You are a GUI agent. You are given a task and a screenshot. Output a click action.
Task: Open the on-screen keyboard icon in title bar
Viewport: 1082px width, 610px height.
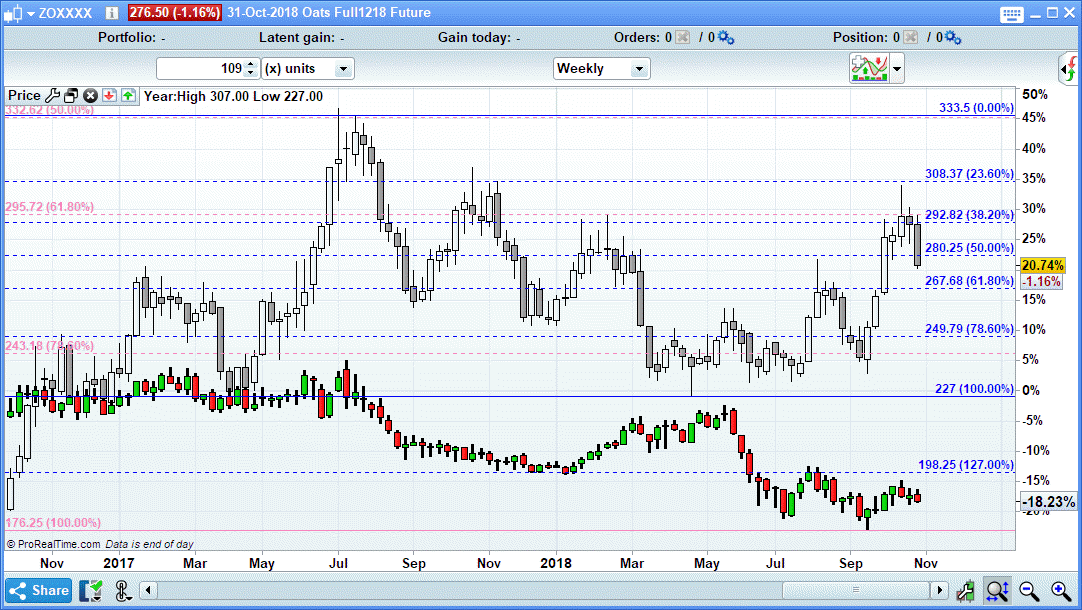coord(1012,14)
